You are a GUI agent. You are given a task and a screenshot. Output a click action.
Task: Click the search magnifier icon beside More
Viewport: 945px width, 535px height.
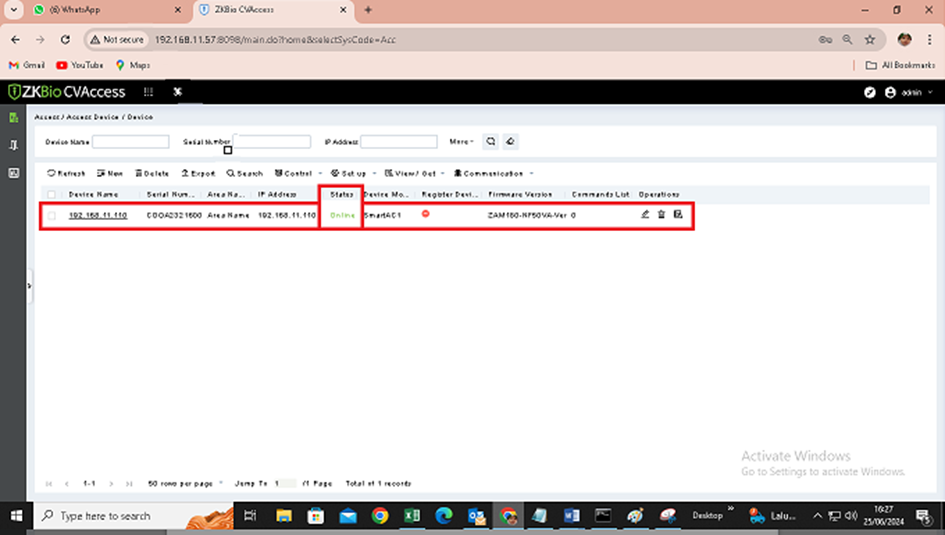[491, 142]
